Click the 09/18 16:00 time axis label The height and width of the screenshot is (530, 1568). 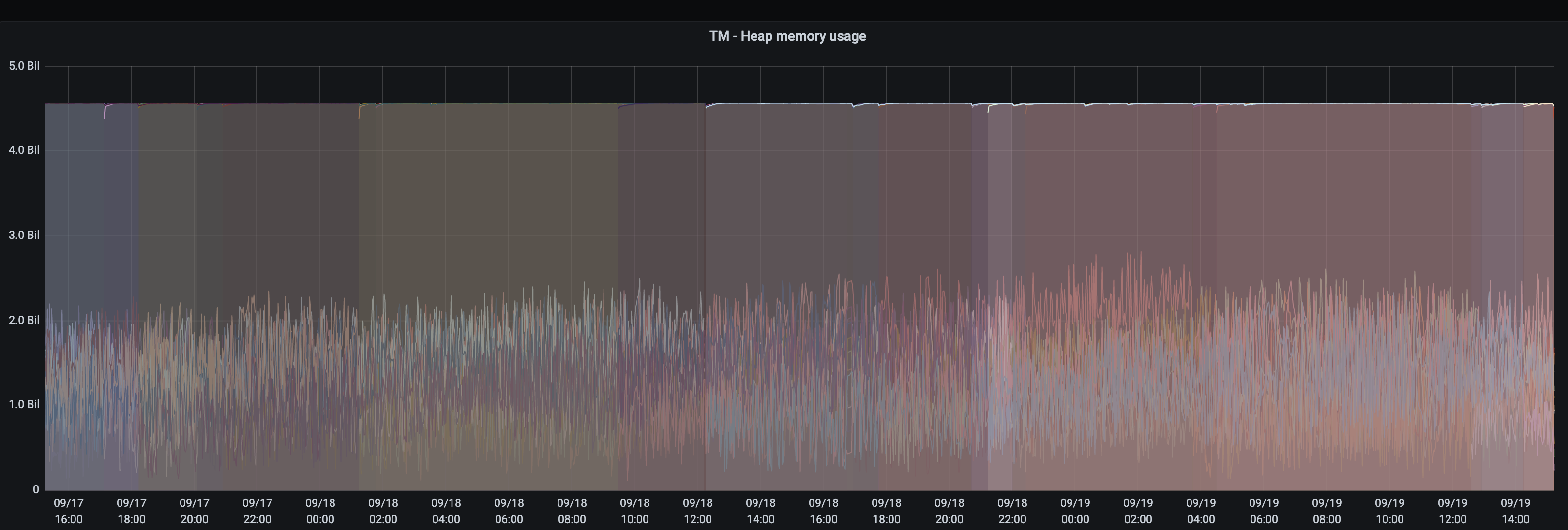coord(823,511)
